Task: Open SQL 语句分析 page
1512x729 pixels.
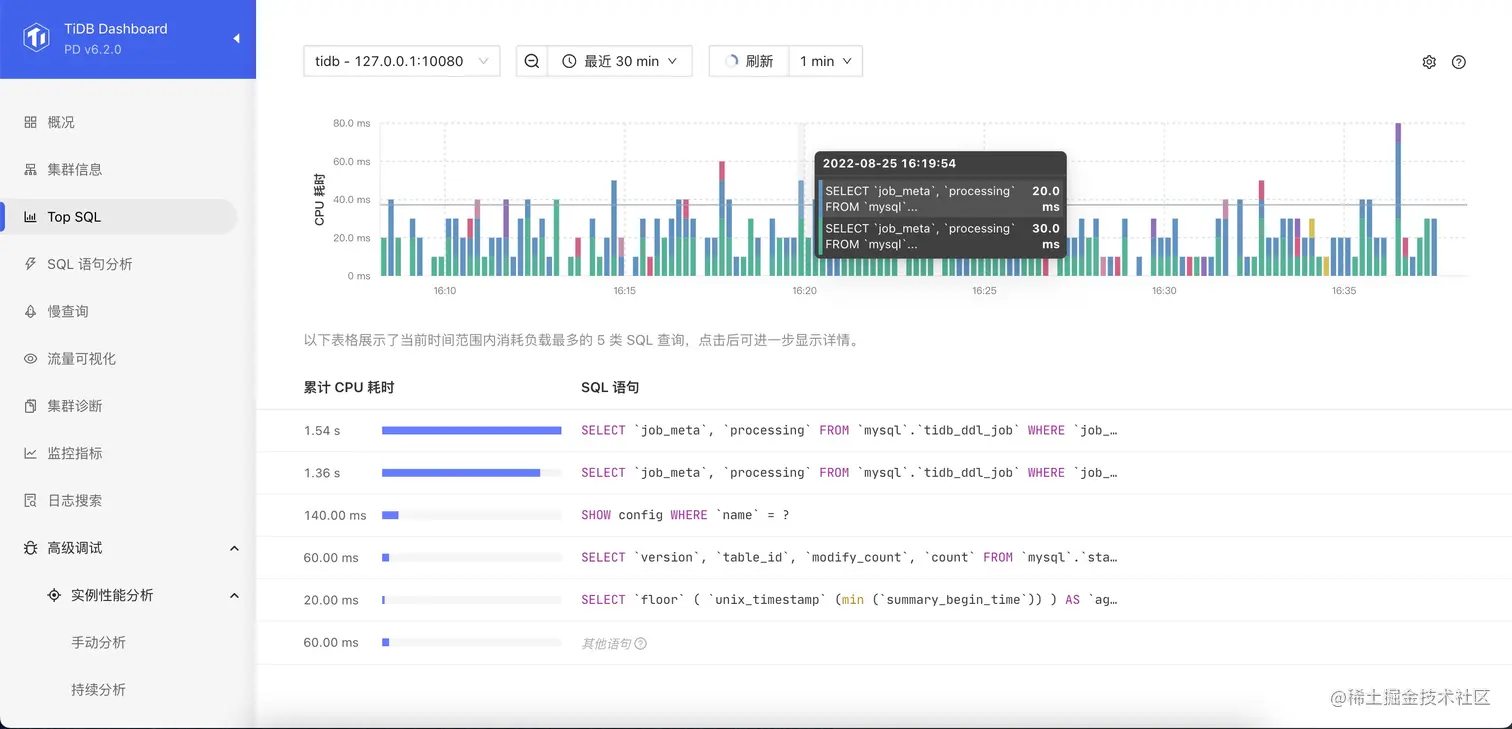Action: 120,264
